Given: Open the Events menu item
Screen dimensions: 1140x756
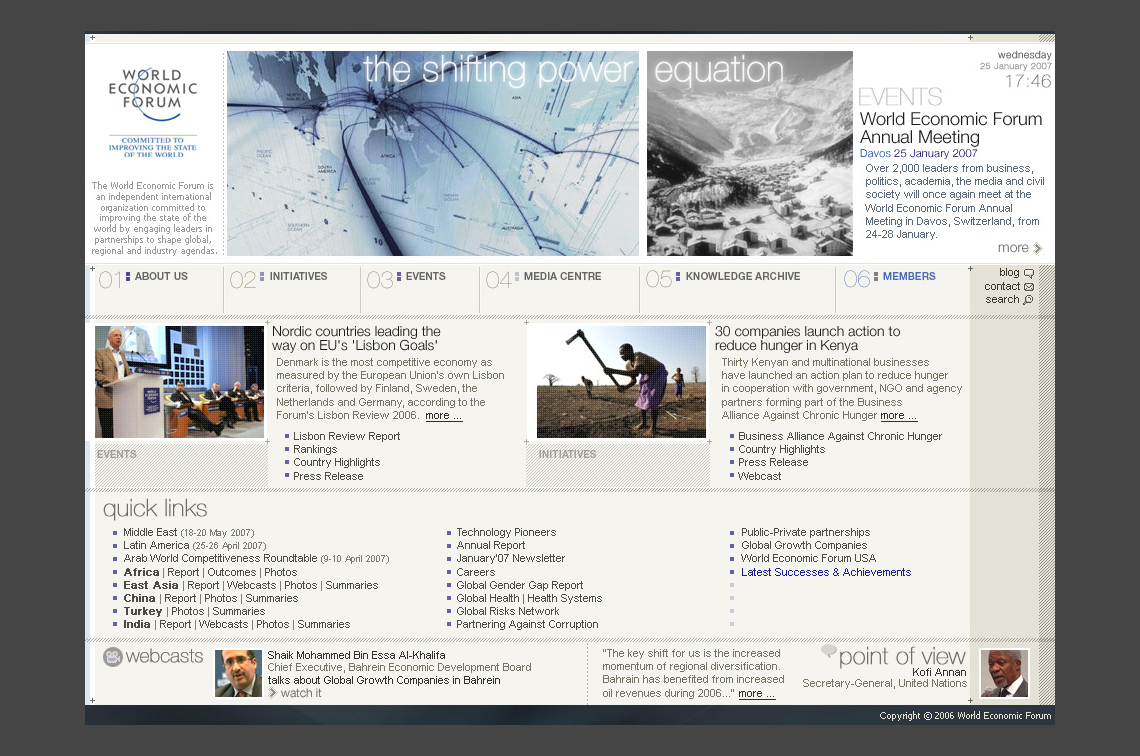Looking at the screenshot, I should 425,276.
